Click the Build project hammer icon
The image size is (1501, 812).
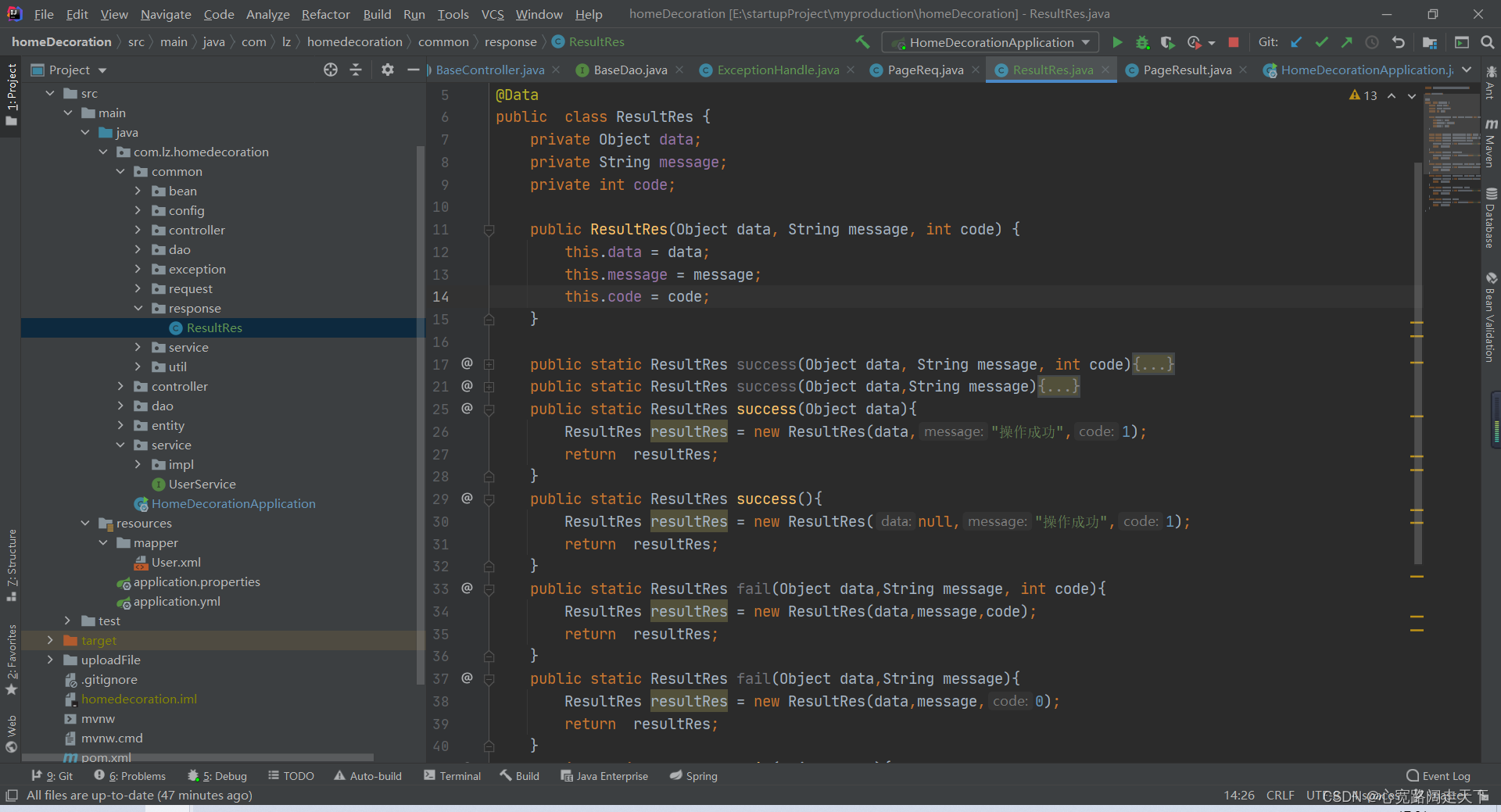click(x=862, y=42)
